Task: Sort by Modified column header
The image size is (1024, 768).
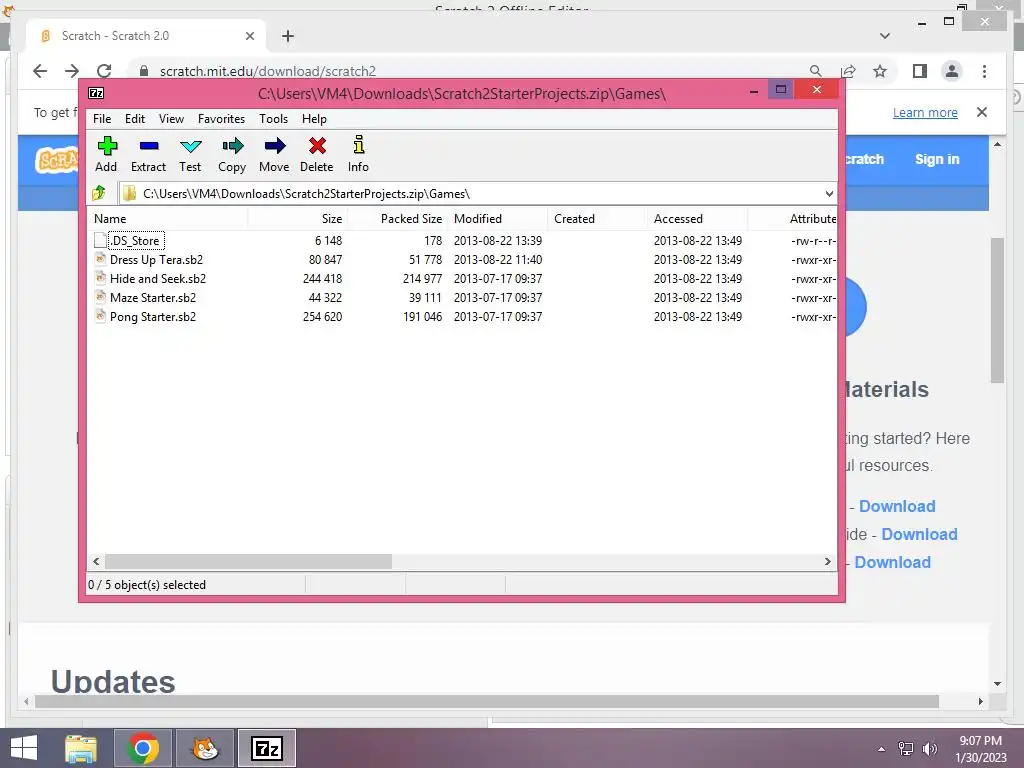Action: (x=498, y=219)
